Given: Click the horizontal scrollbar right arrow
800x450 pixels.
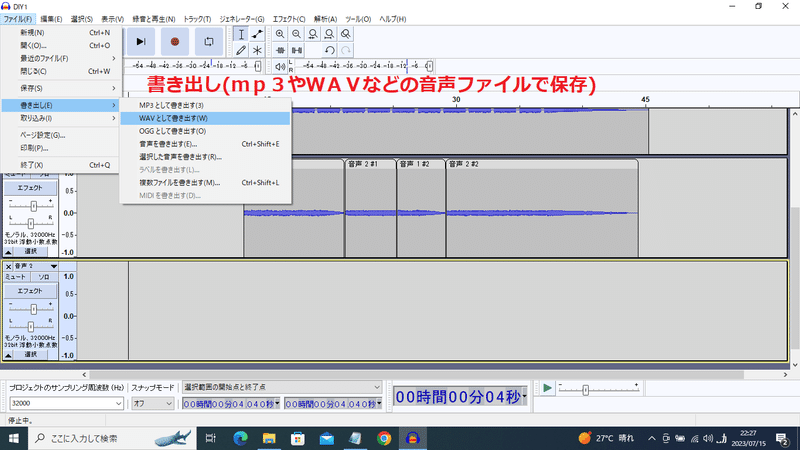Looking at the screenshot, I should (x=785, y=374).
